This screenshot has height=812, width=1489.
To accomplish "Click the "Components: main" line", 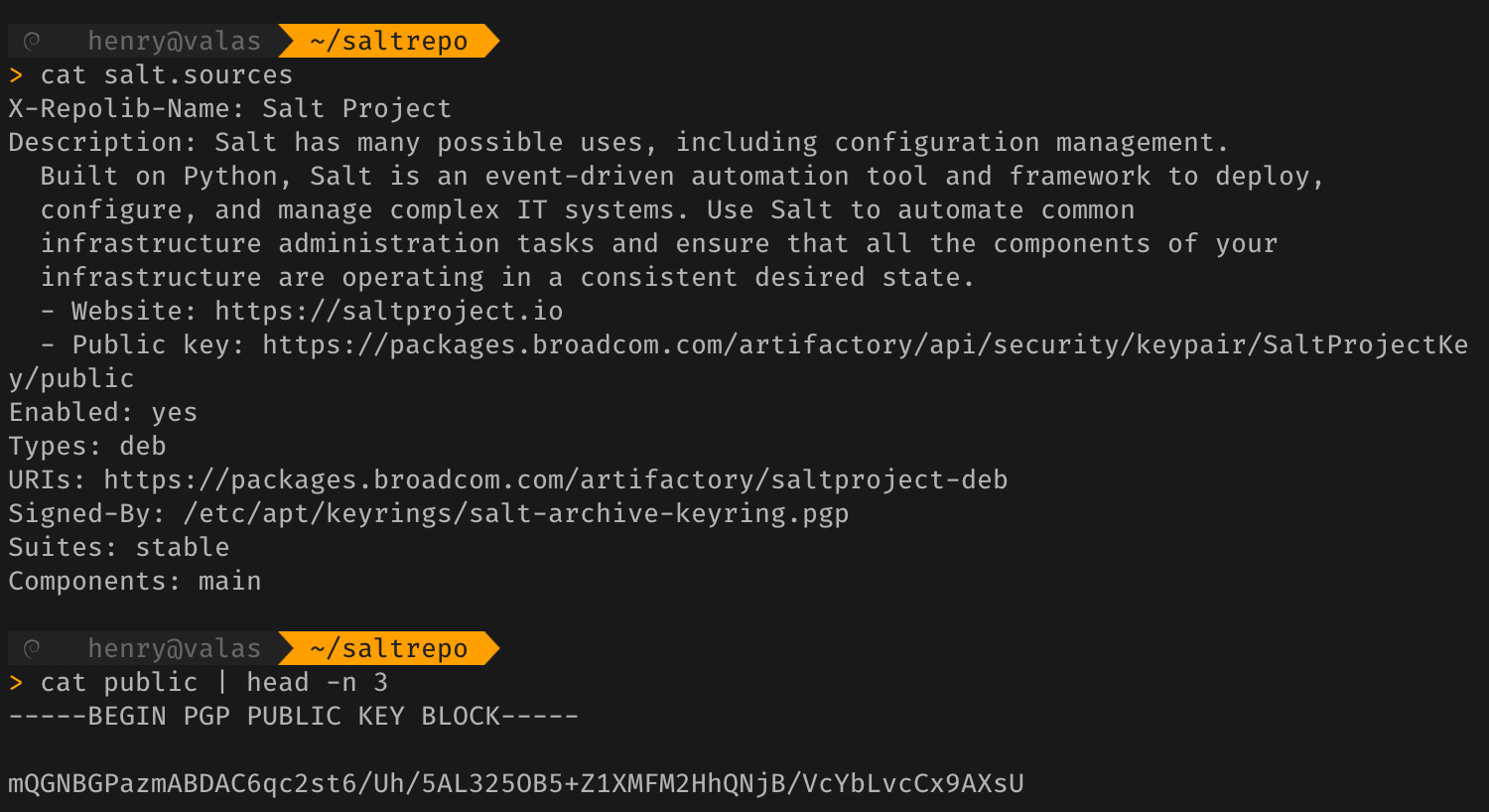I will click(135, 581).
